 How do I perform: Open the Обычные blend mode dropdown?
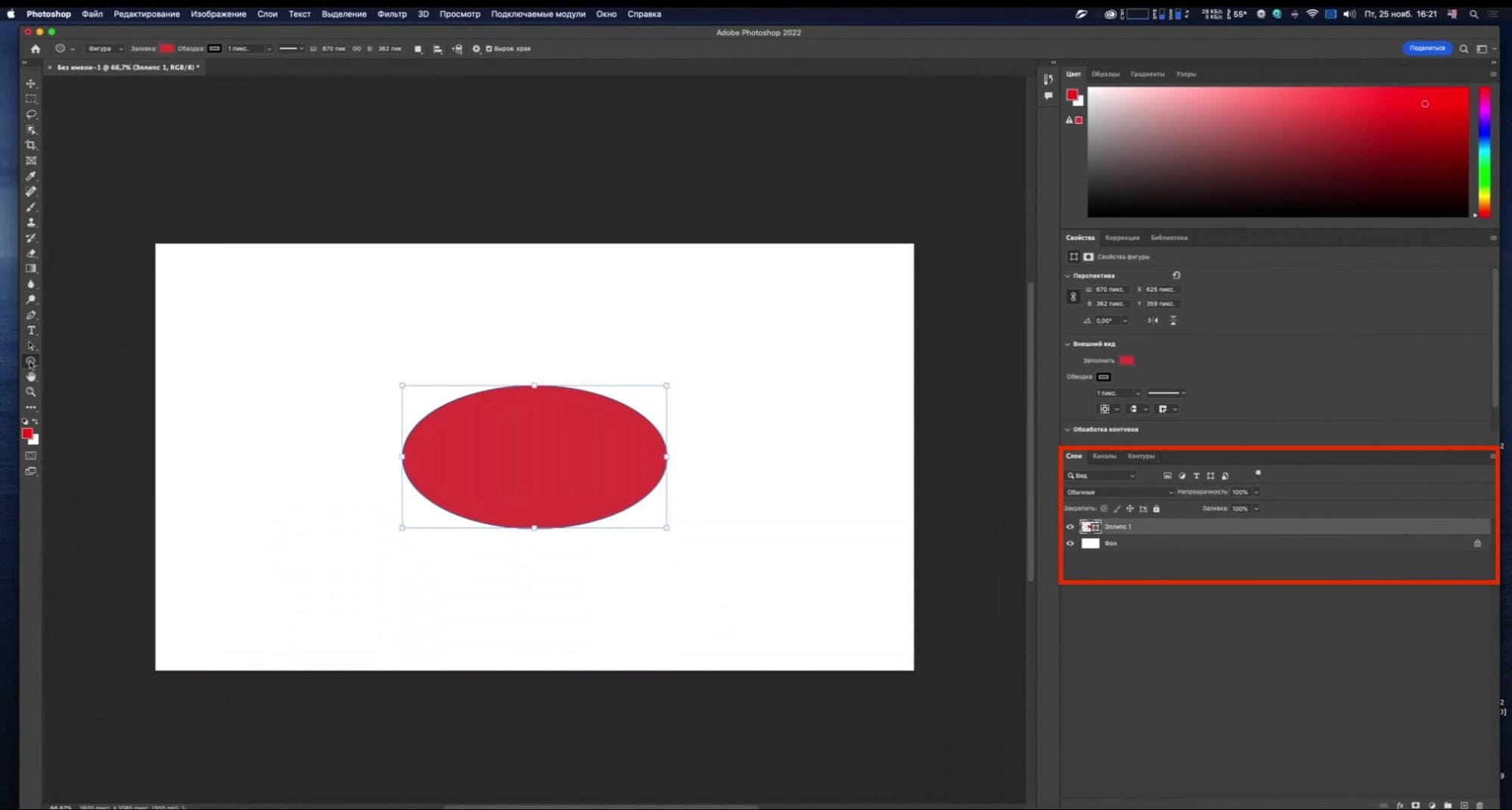pyautogui.click(x=1120, y=492)
